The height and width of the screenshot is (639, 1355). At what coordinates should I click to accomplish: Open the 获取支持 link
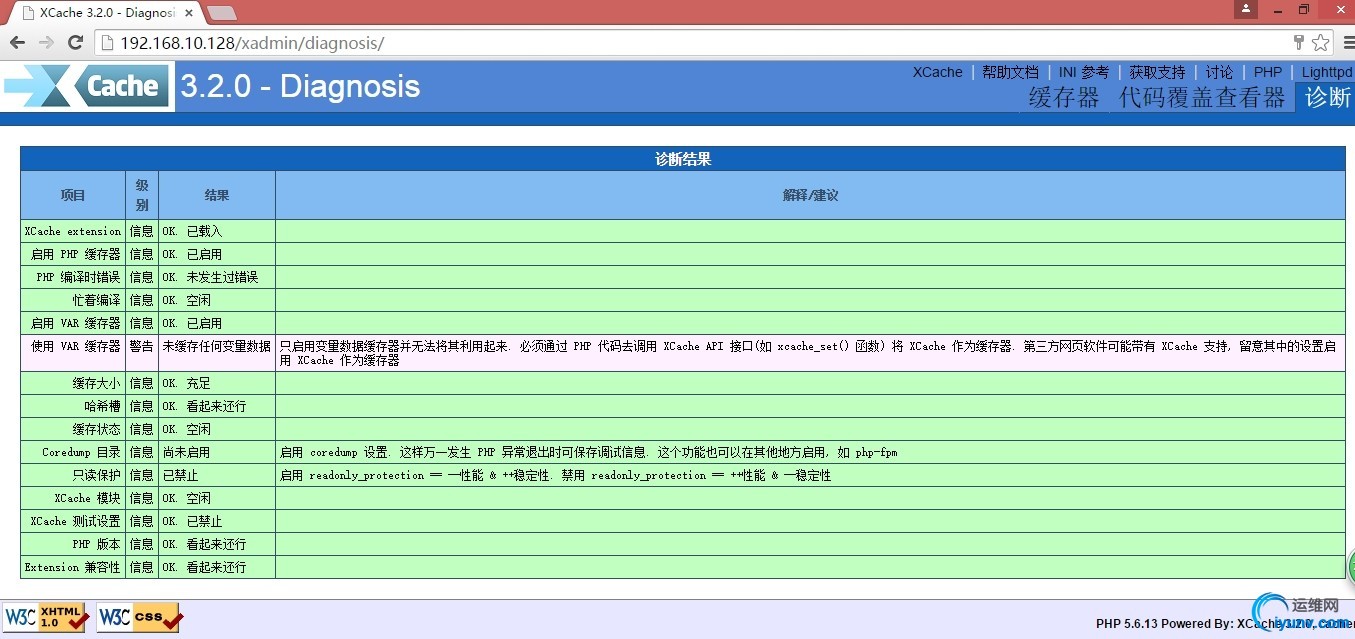[x=1157, y=72]
